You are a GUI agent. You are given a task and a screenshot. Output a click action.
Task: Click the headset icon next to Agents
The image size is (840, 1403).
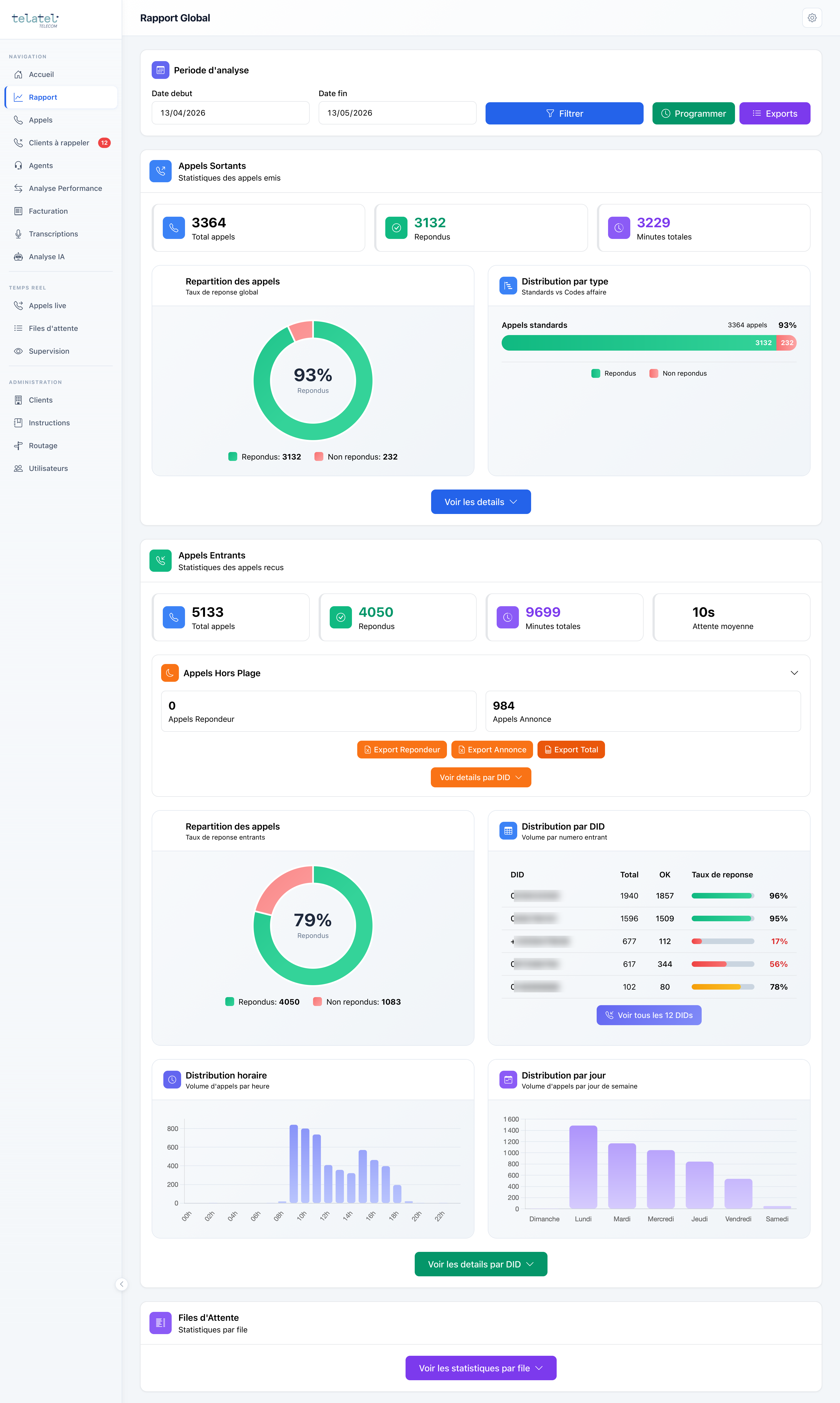coord(18,166)
